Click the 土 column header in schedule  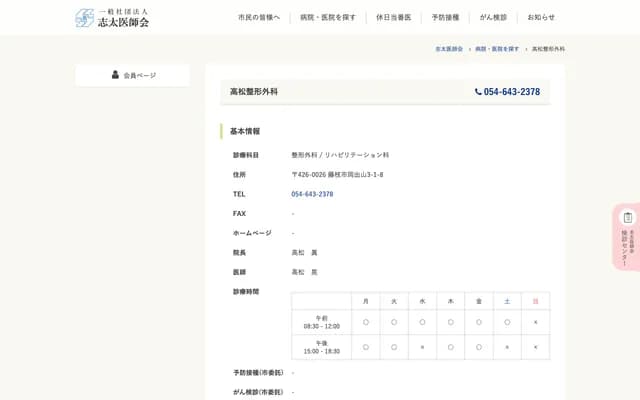coord(507,301)
